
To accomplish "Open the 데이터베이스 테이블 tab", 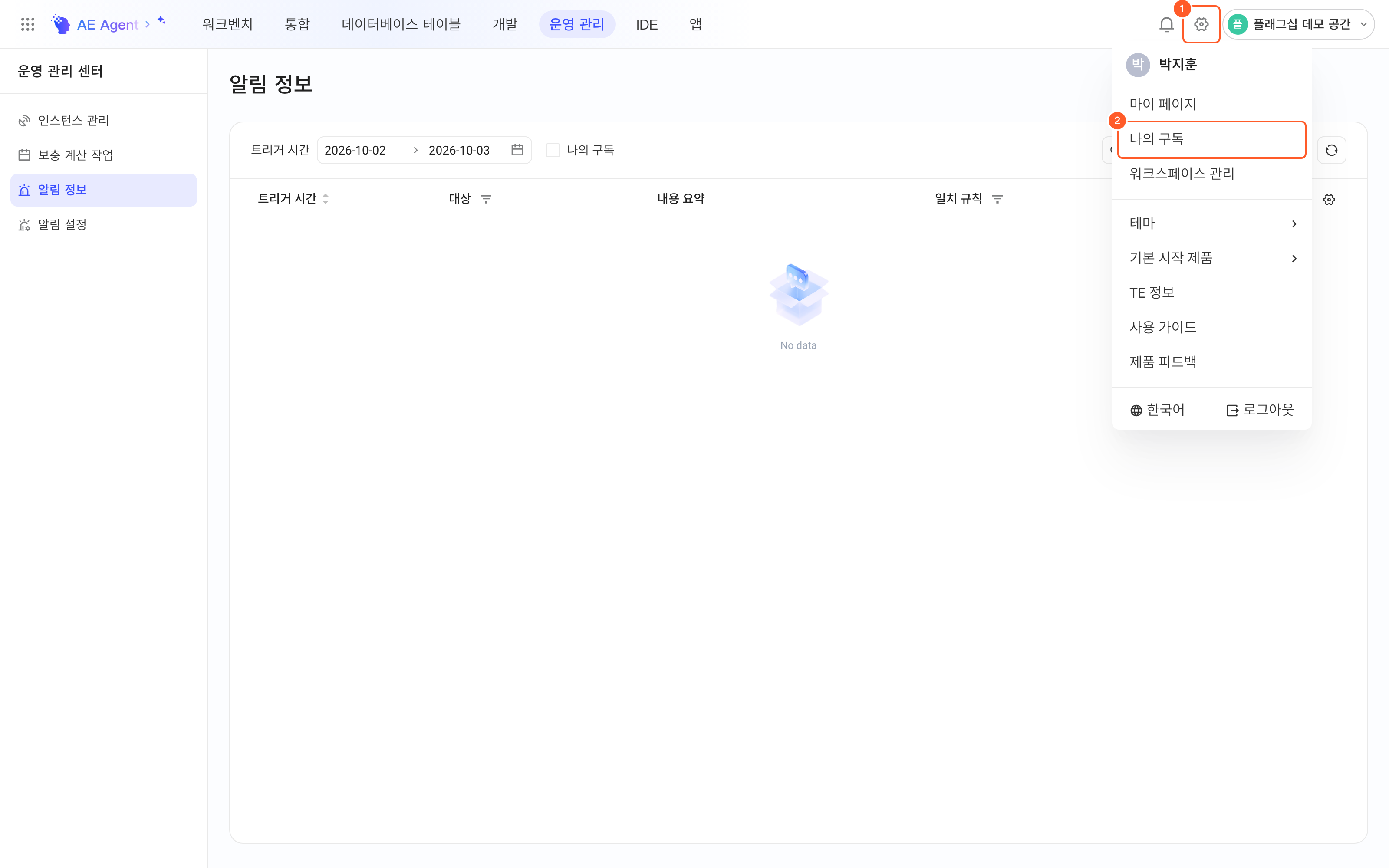I will (401, 24).
